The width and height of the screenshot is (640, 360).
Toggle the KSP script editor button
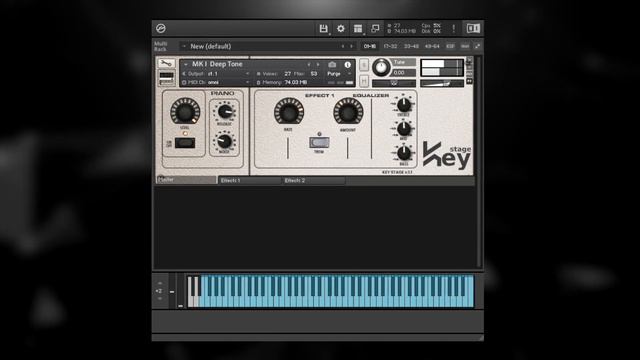[450, 47]
